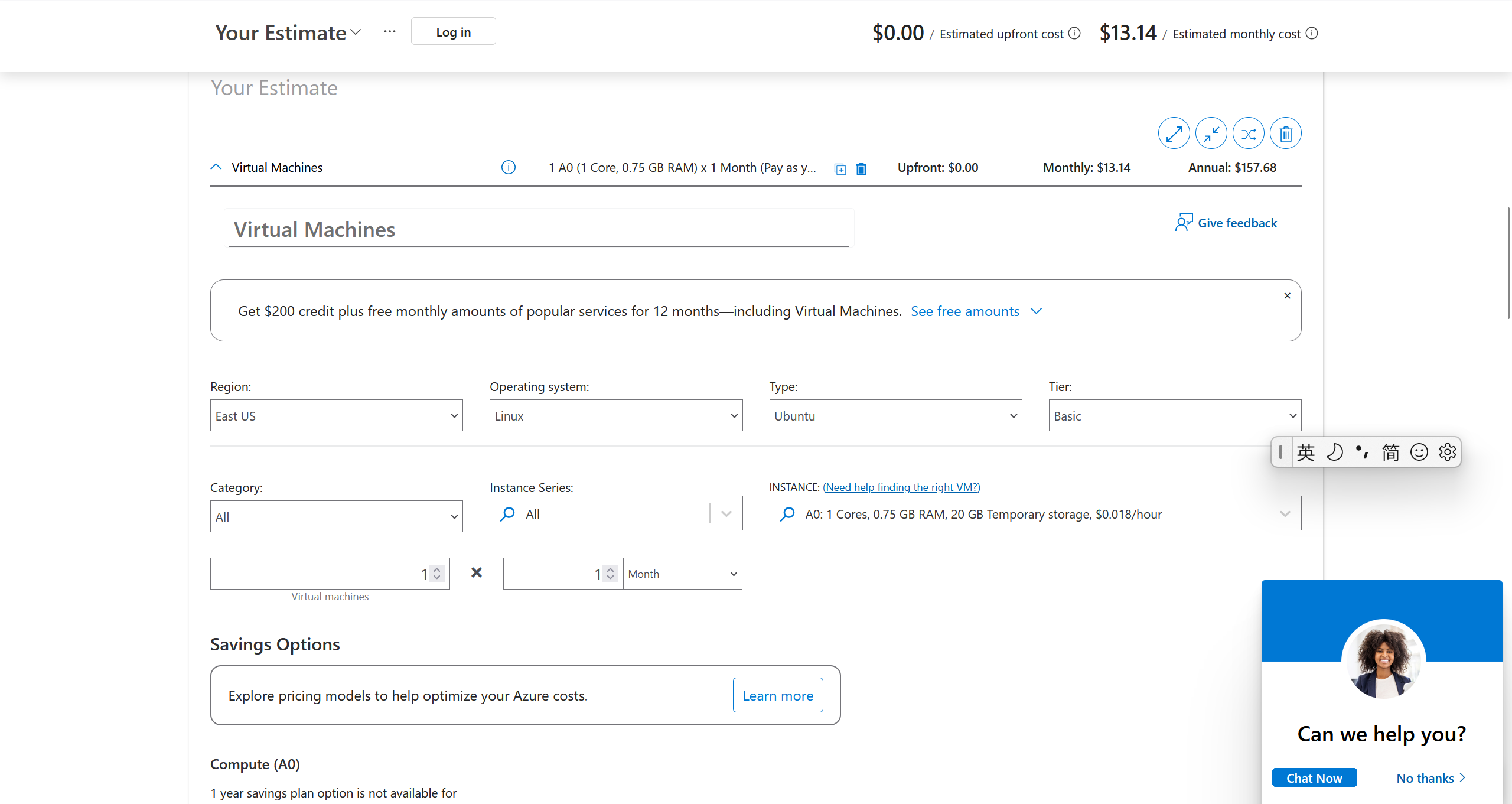Click the Expand all circular icon
This screenshot has width=1512, height=804.
[x=1174, y=134]
